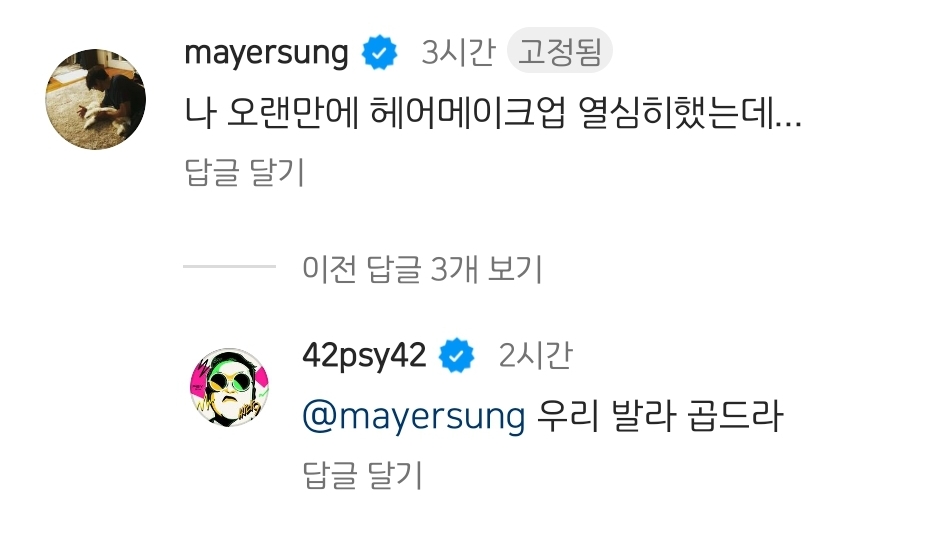Click the trailing ellipsis of mayersung's comment
Screen dimensions: 937x540
pos(788,123)
